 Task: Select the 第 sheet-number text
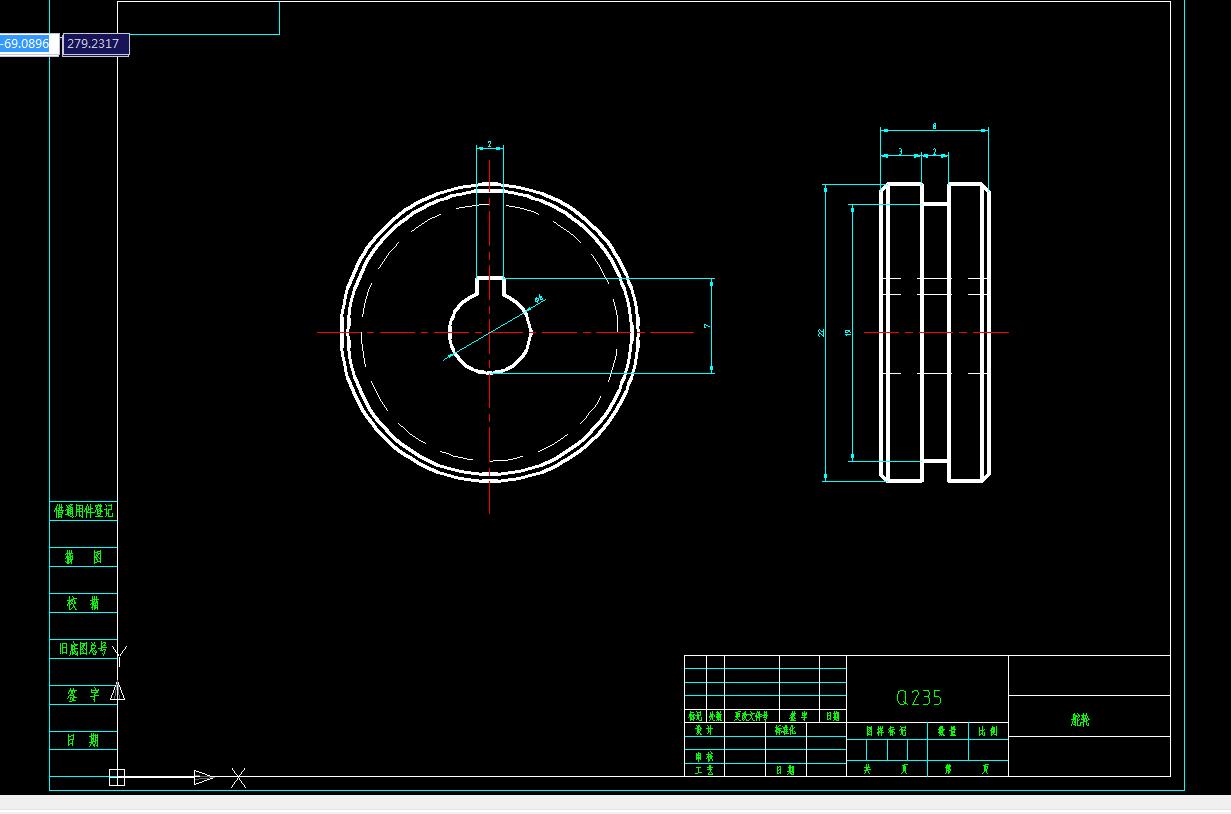[x=947, y=769]
